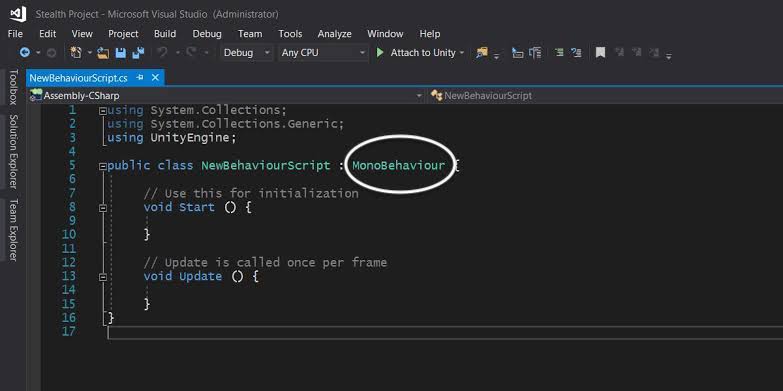The image size is (783, 391).
Task: Click the MonoBehaviour base class text
Action: pyautogui.click(x=398, y=165)
